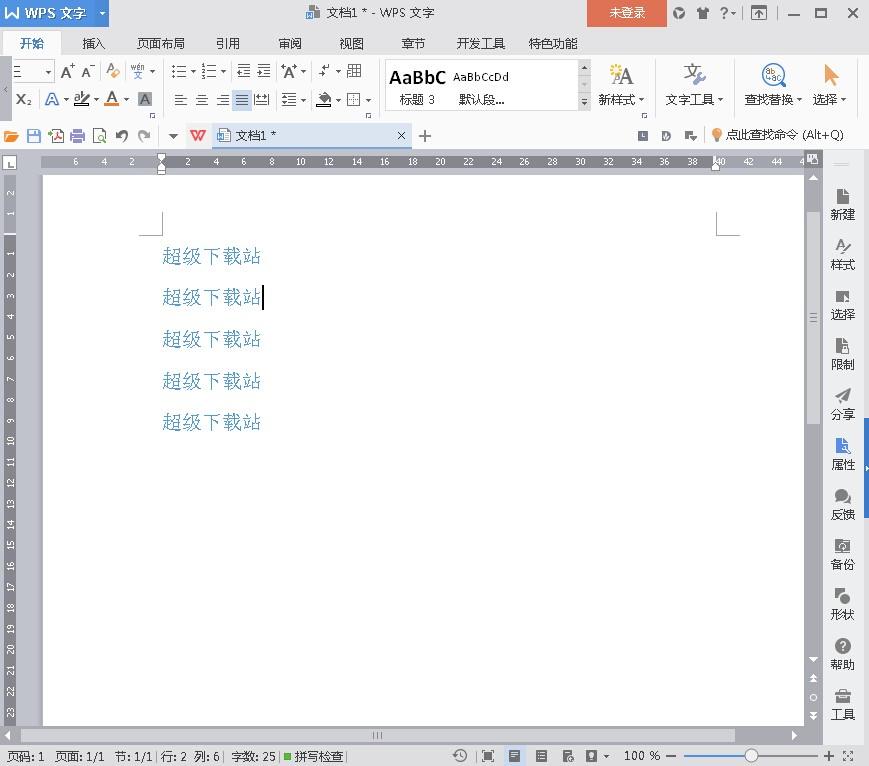
Task: Click 选择 cursor tool in ribbon
Action: [x=829, y=86]
